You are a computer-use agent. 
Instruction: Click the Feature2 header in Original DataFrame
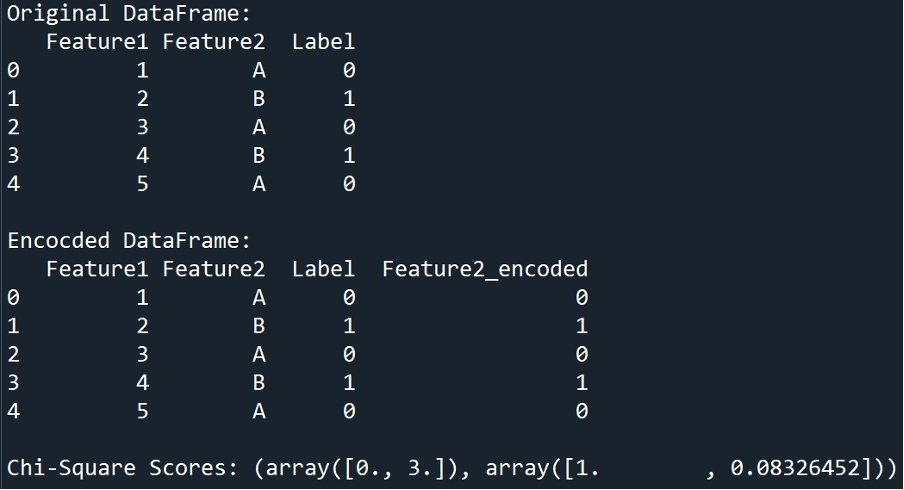point(213,42)
